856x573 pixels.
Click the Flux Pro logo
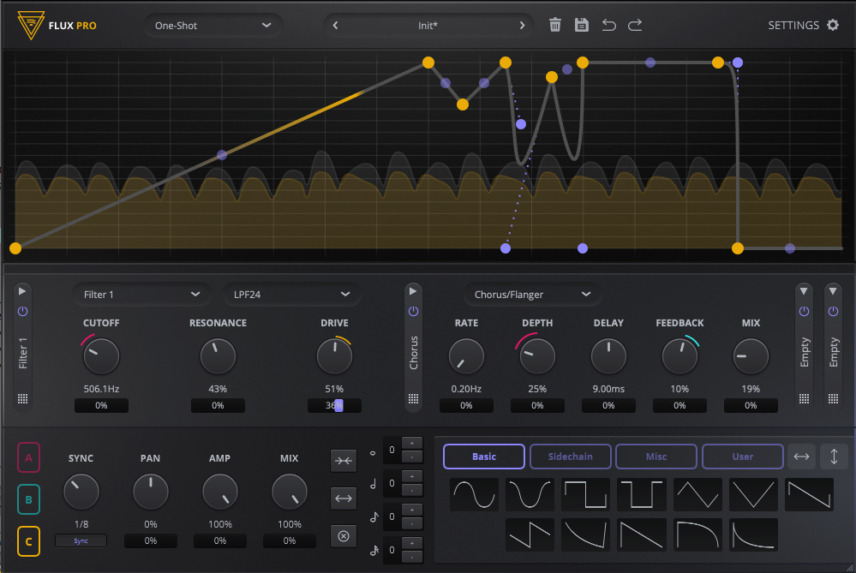31,25
